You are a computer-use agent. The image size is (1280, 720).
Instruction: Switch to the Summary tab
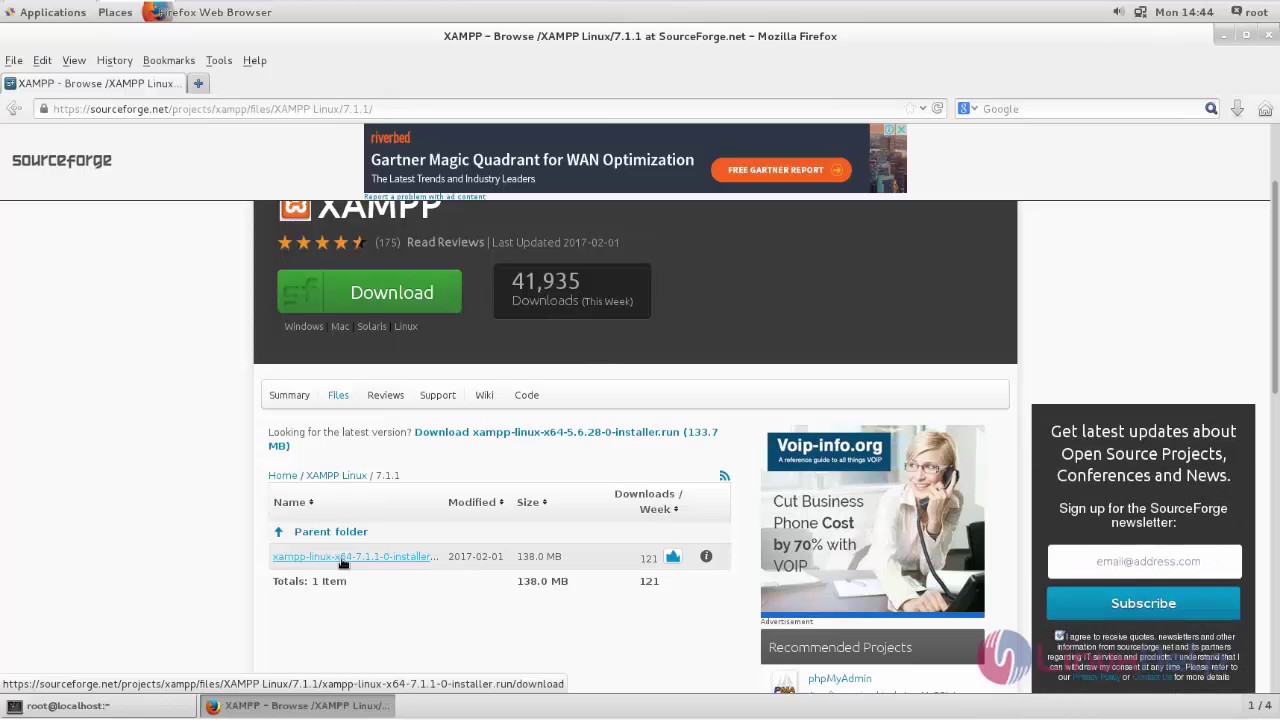289,395
